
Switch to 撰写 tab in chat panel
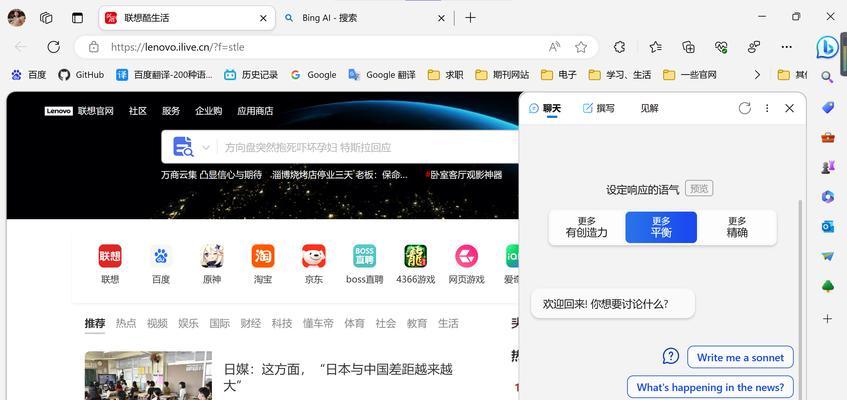[x=599, y=108]
